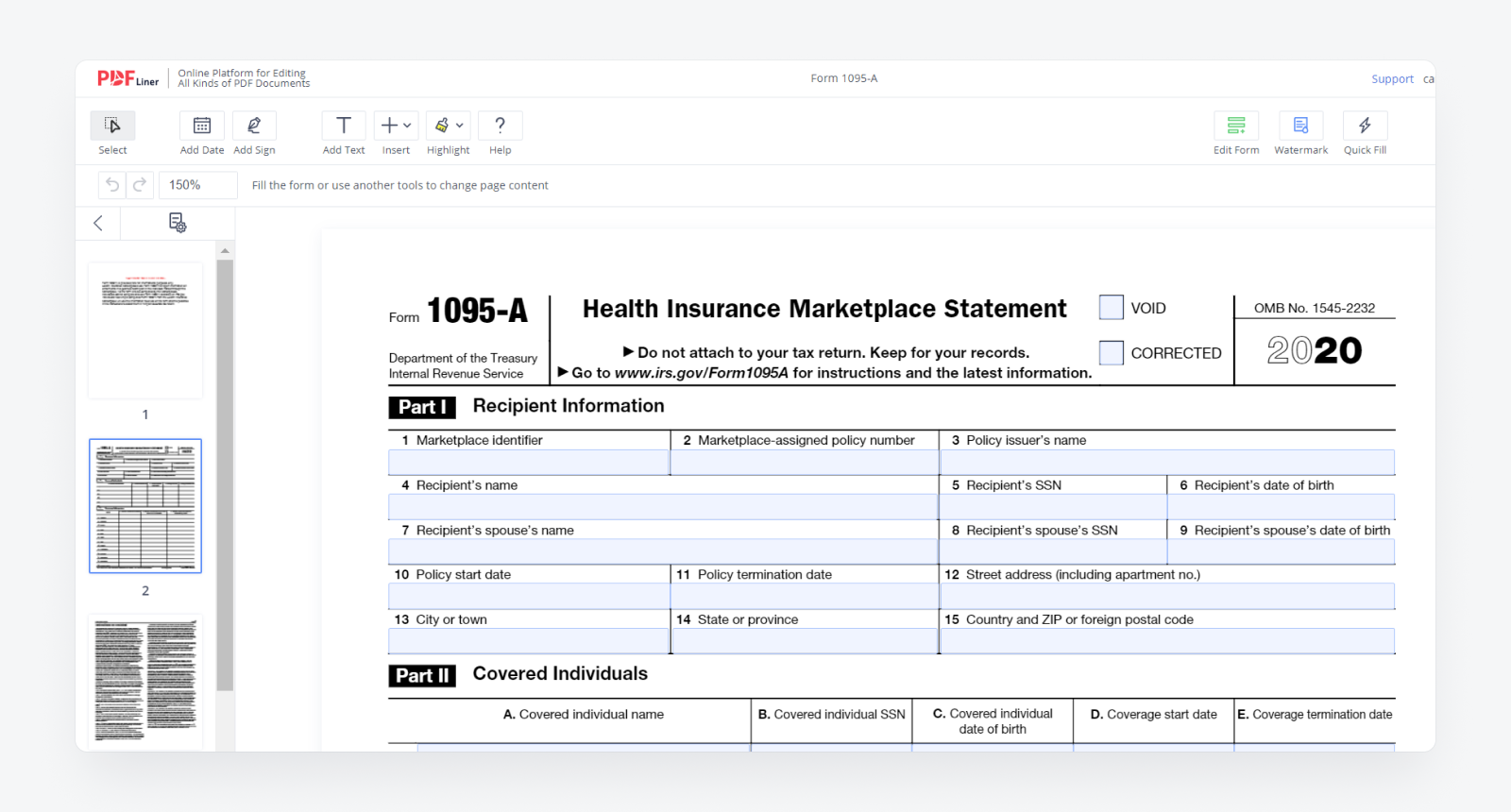
Task: Check the VOID checkbox
Action: (1112, 308)
